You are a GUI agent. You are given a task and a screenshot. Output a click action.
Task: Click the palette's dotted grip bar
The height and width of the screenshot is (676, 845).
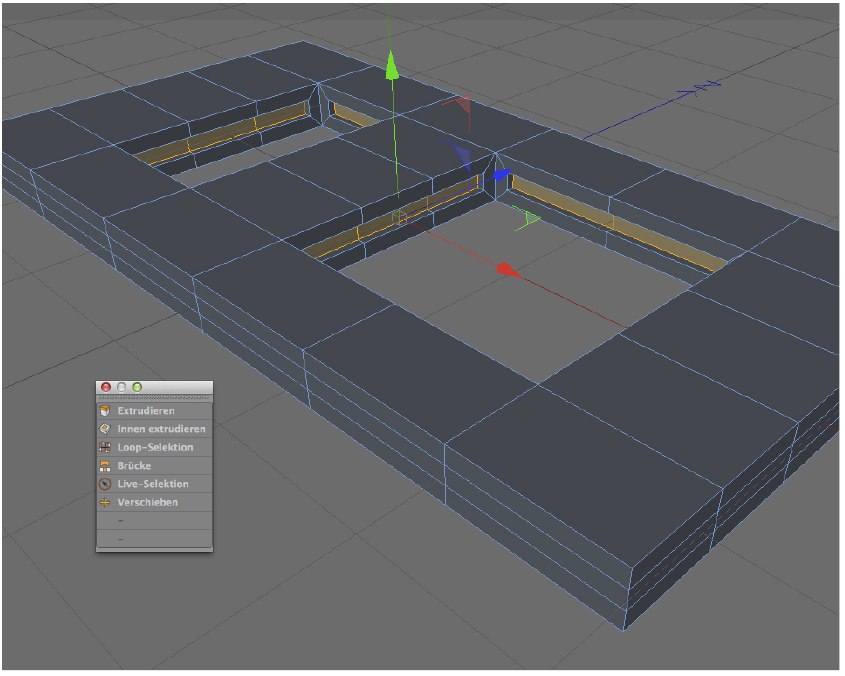[x=154, y=398]
